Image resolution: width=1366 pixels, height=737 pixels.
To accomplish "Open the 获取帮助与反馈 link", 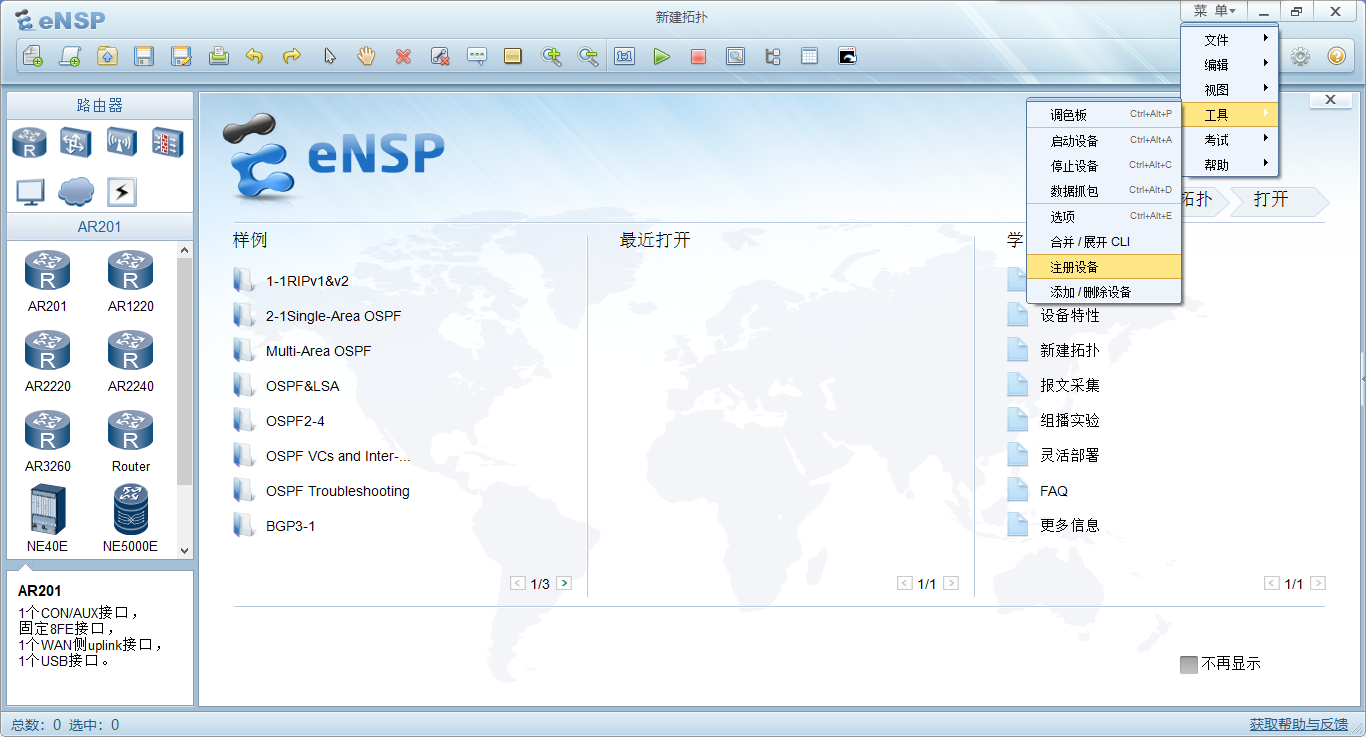I will (x=1298, y=724).
